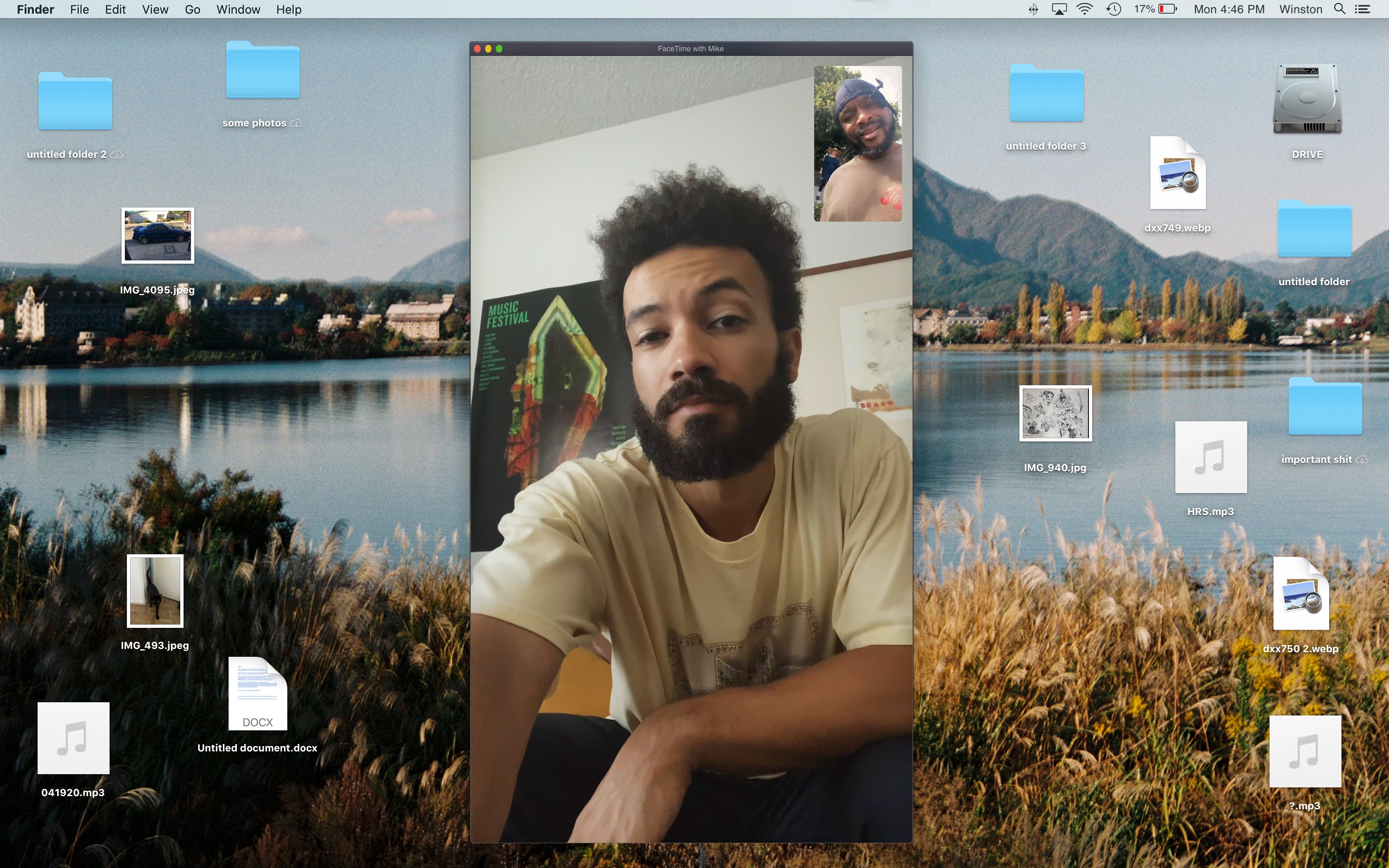Click the battery status indicator

[x=1167, y=9]
